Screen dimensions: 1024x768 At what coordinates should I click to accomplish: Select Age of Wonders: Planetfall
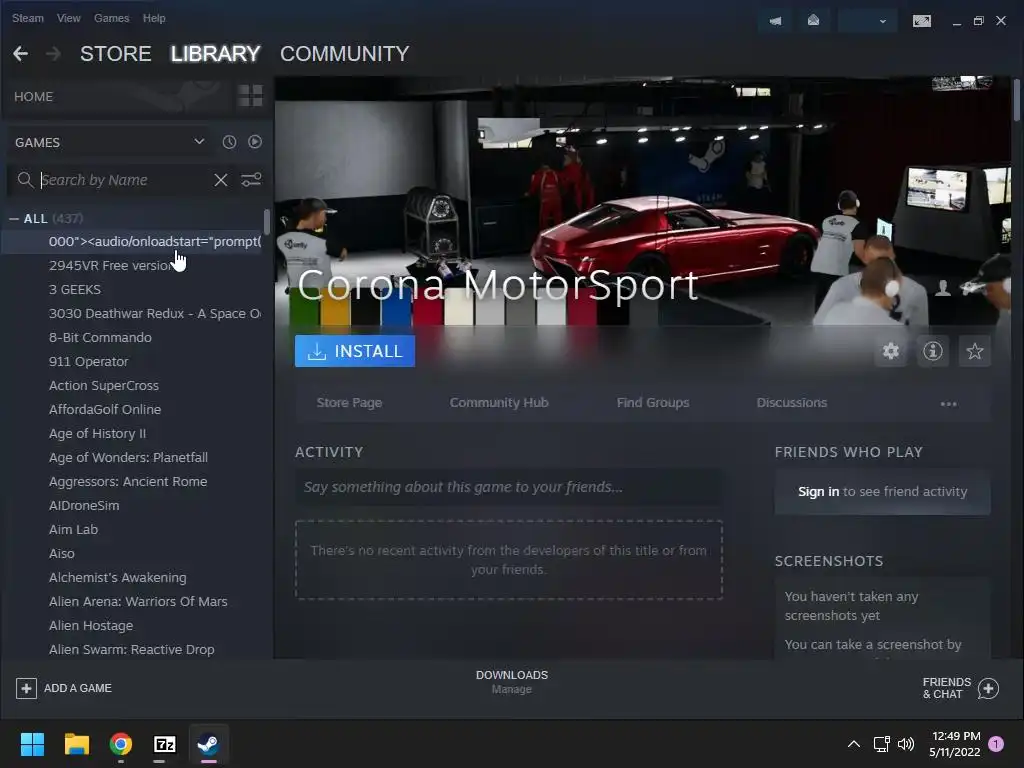[x=128, y=458]
